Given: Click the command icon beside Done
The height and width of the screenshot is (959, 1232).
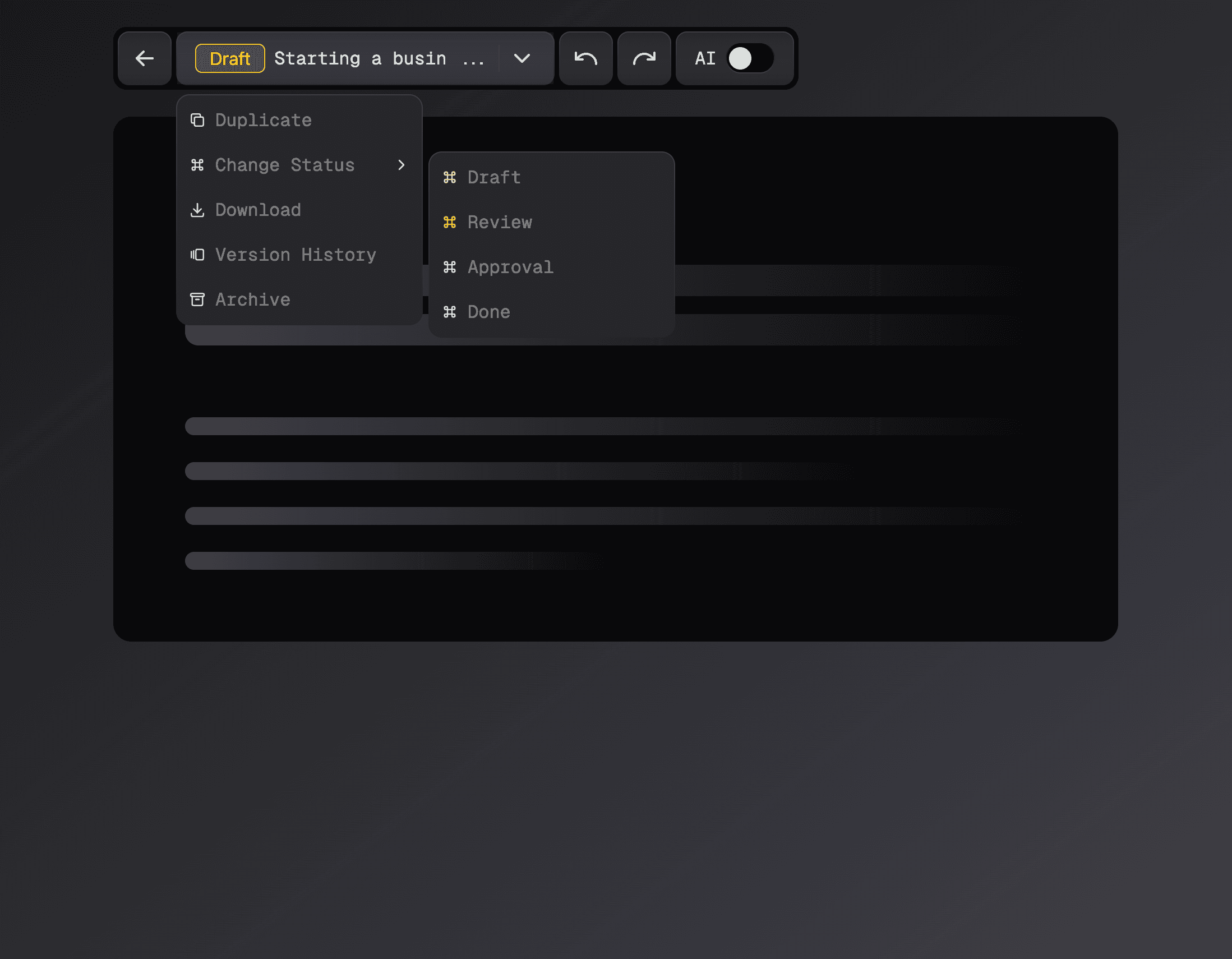Looking at the screenshot, I should (x=450, y=312).
